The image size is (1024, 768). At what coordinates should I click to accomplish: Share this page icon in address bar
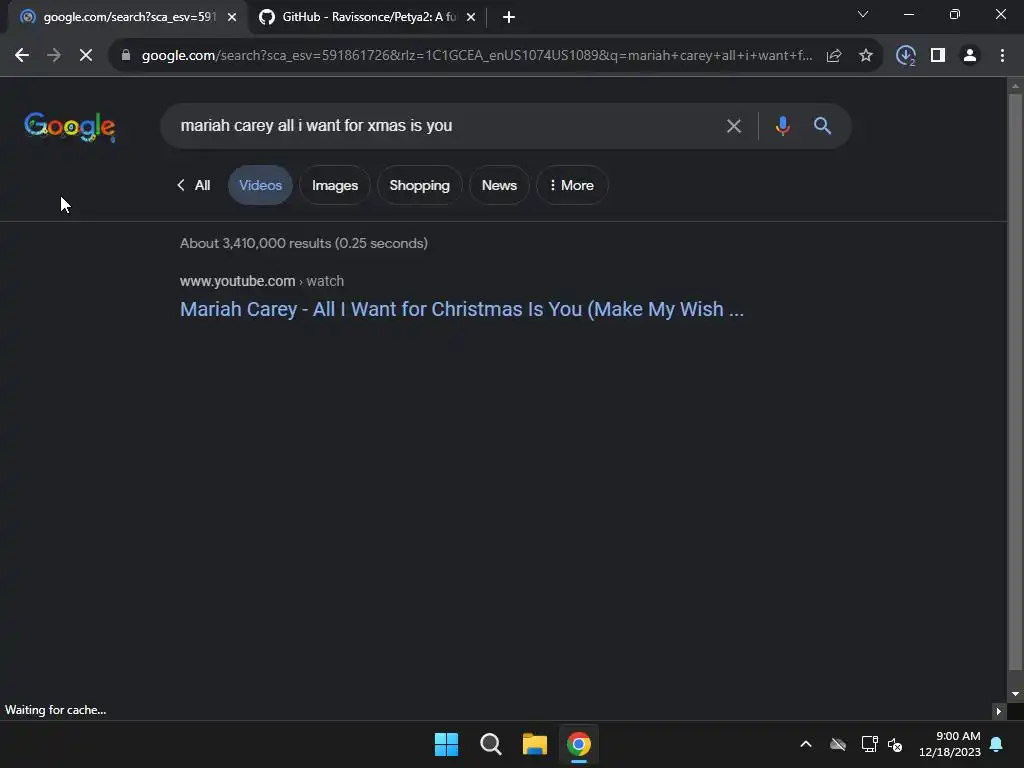click(x=834, y=56)
